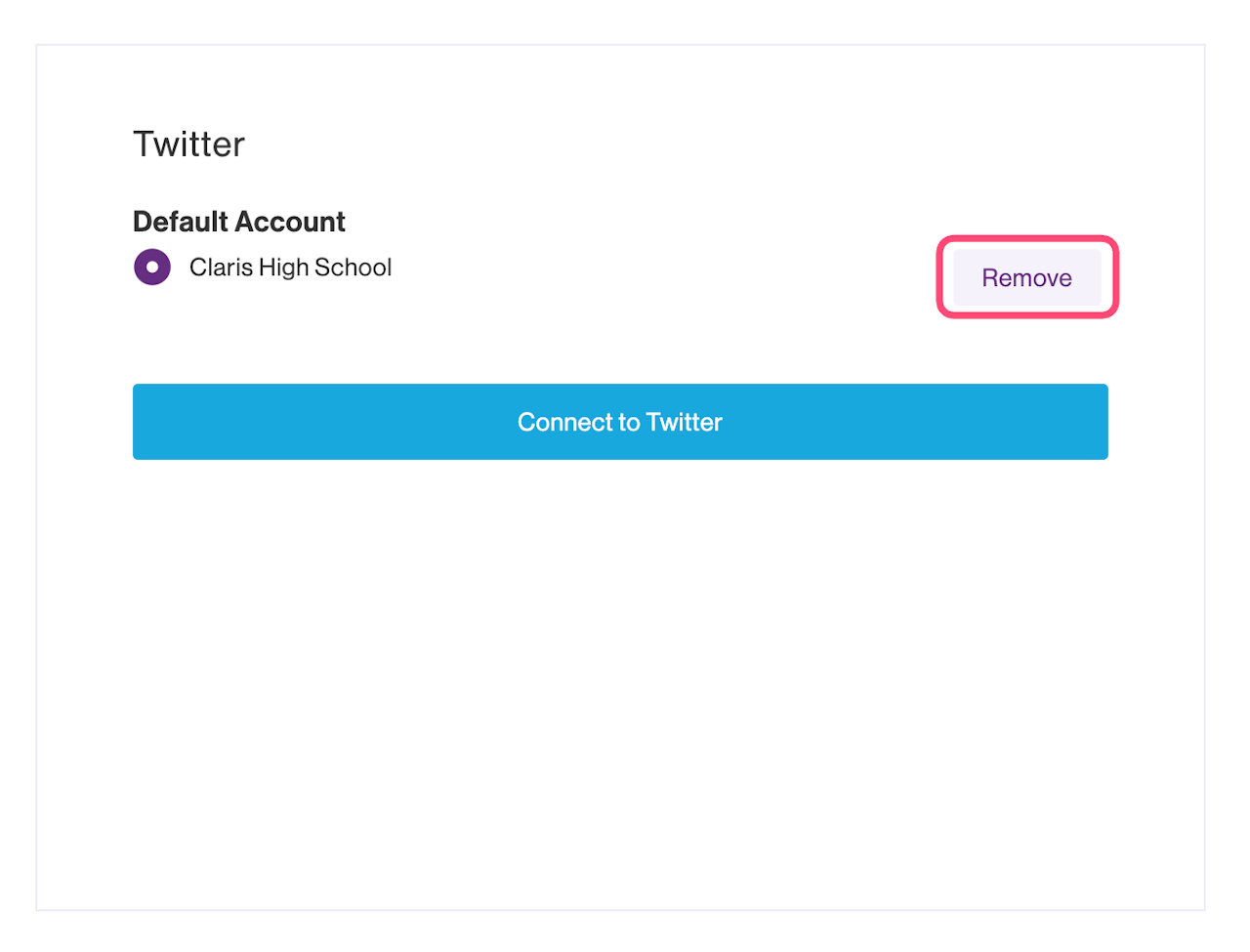Screen dimensions: 1250x952
Task: Hit the highlighted Remove button
Action: pos(1026,277)
